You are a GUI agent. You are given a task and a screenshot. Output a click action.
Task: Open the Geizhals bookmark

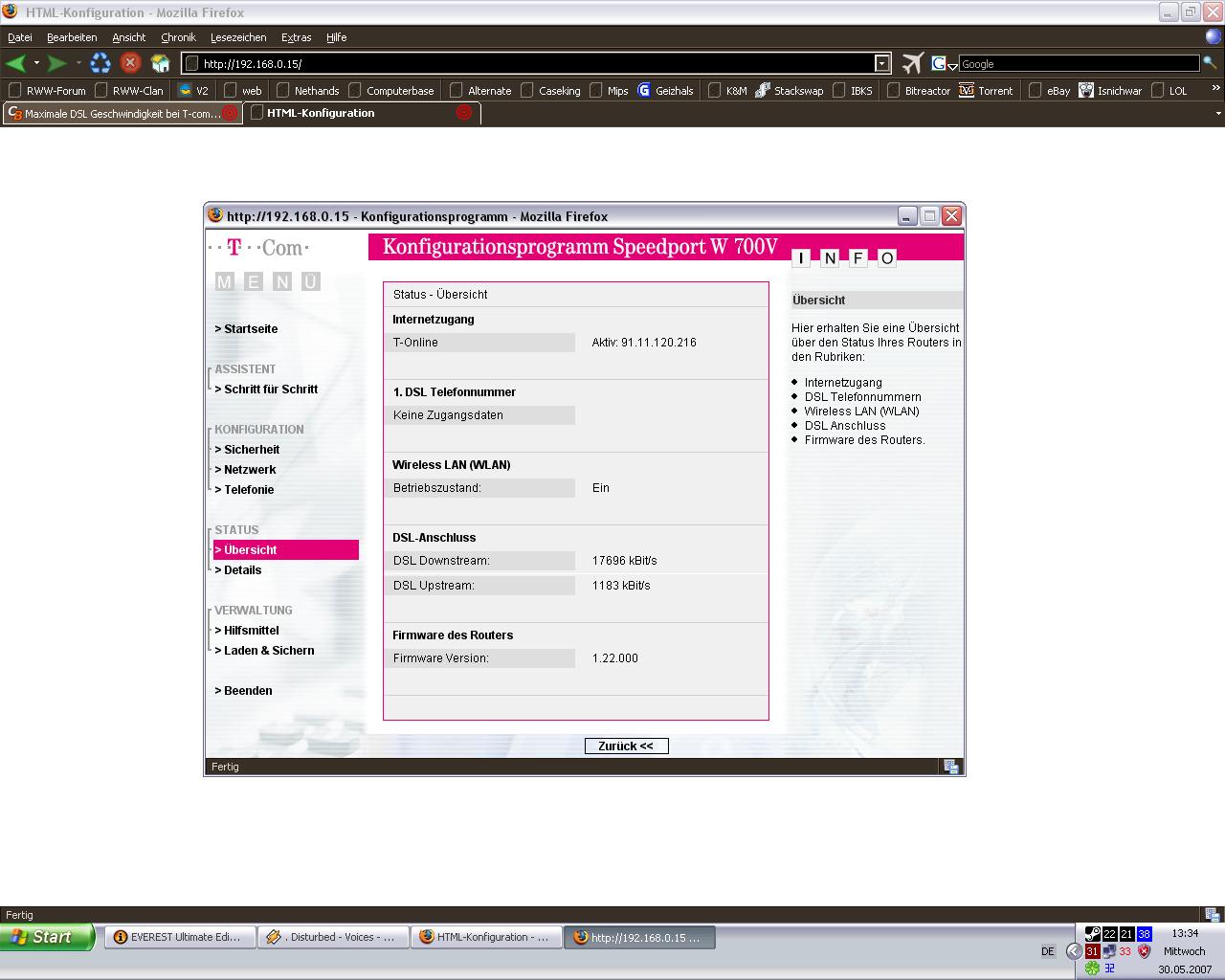(665, 91)
